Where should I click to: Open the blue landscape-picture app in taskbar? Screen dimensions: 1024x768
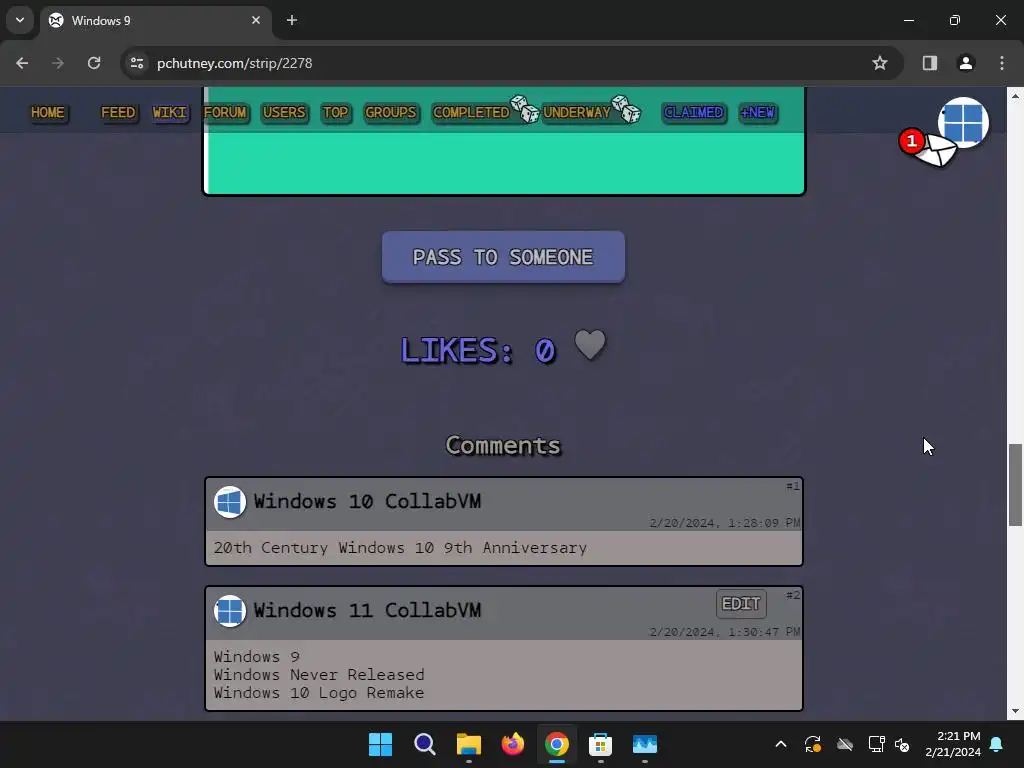click(645, 744)
